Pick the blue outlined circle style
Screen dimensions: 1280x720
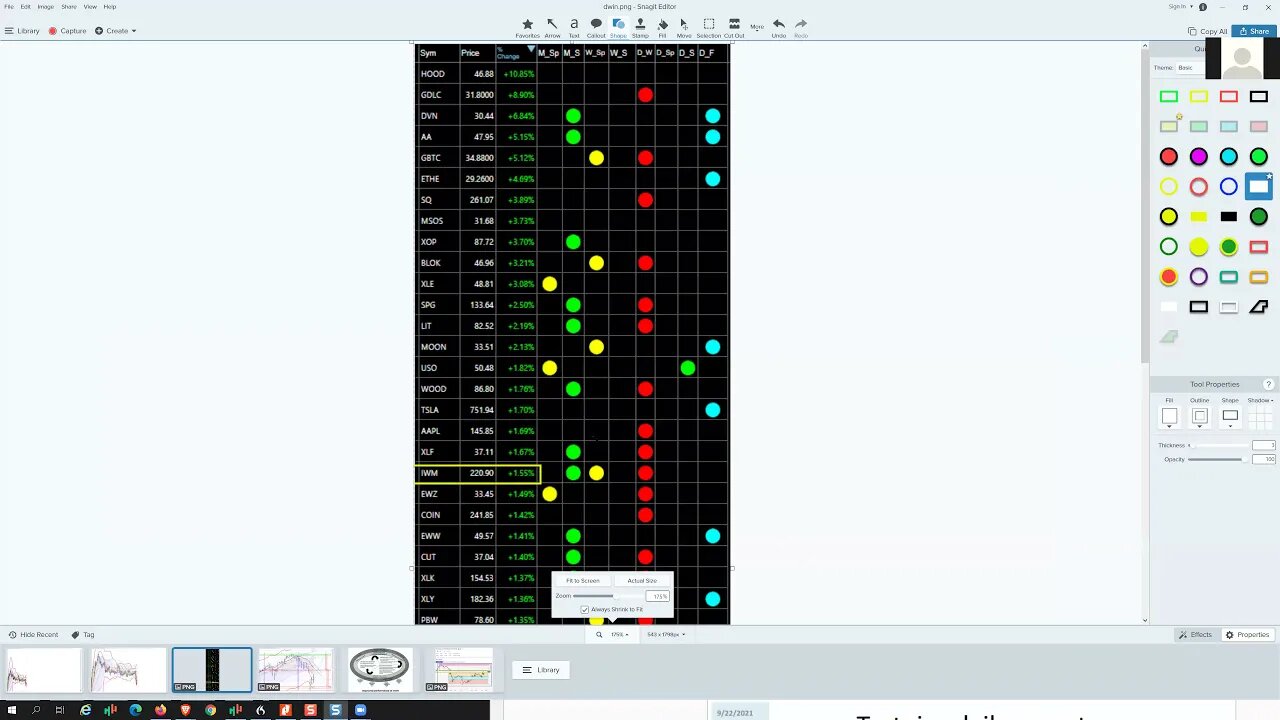tap(1229, 187)
